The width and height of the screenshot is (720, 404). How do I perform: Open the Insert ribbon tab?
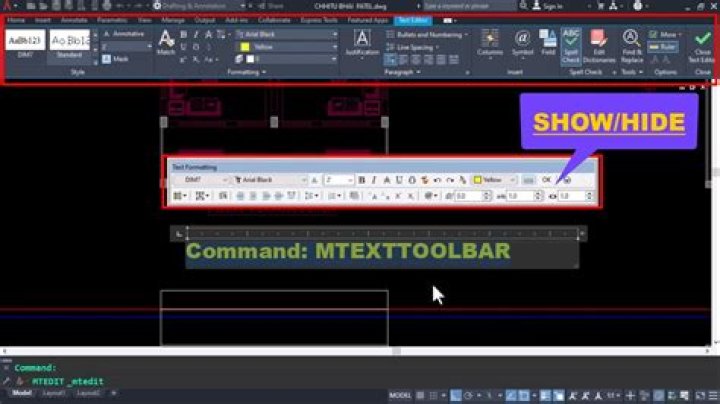click(x=43, y=20)
